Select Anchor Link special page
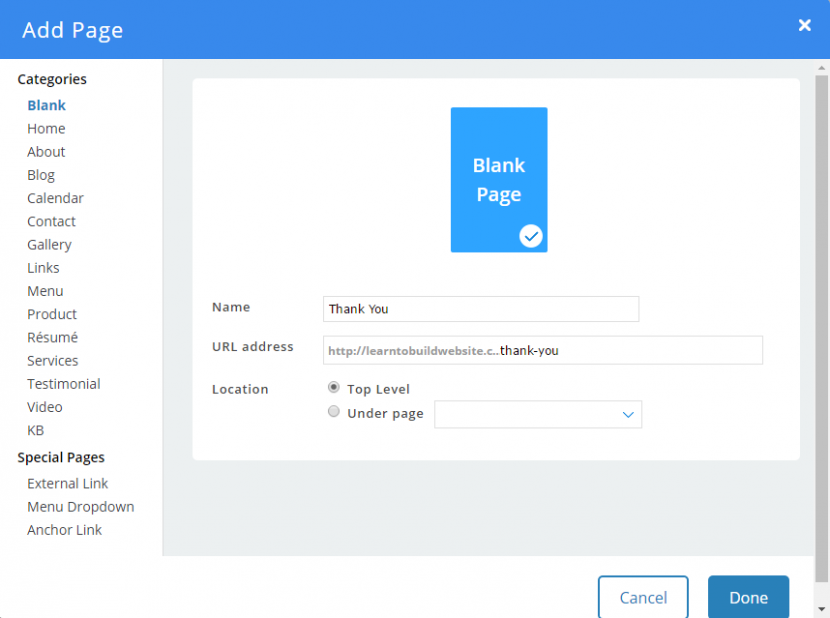This screenshot has width=830, height=618. (x=65, y=530)
